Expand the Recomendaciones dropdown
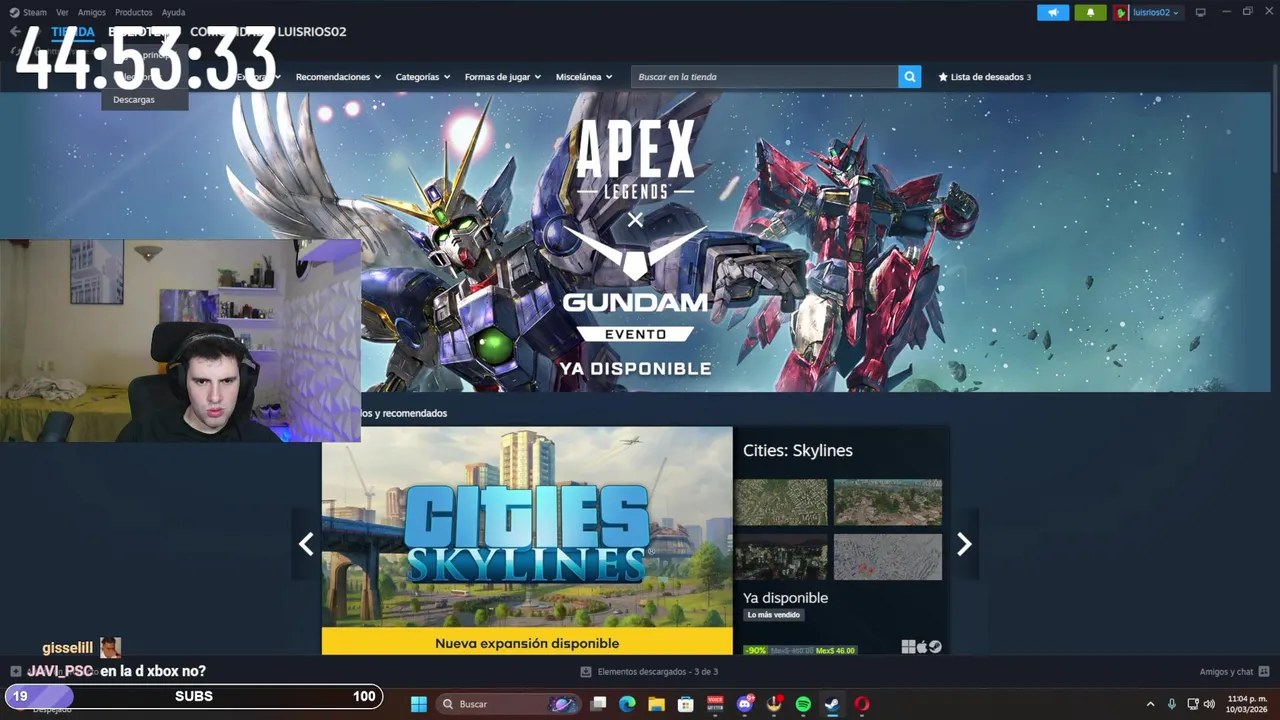The height and width of the screenshot is (720, 1280). (338, 77)
